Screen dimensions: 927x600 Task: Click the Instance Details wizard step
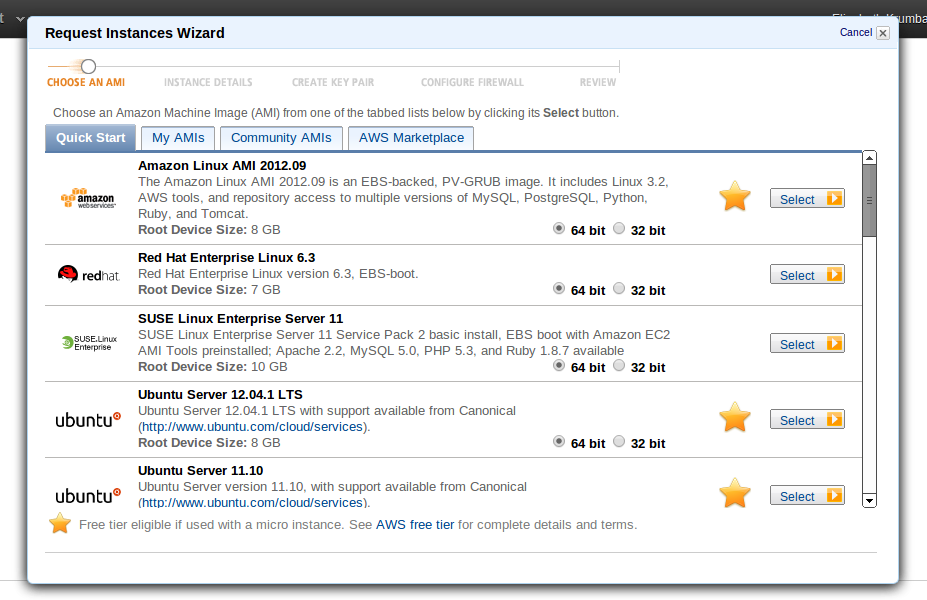pyautogui.click(x=208, y=82)
